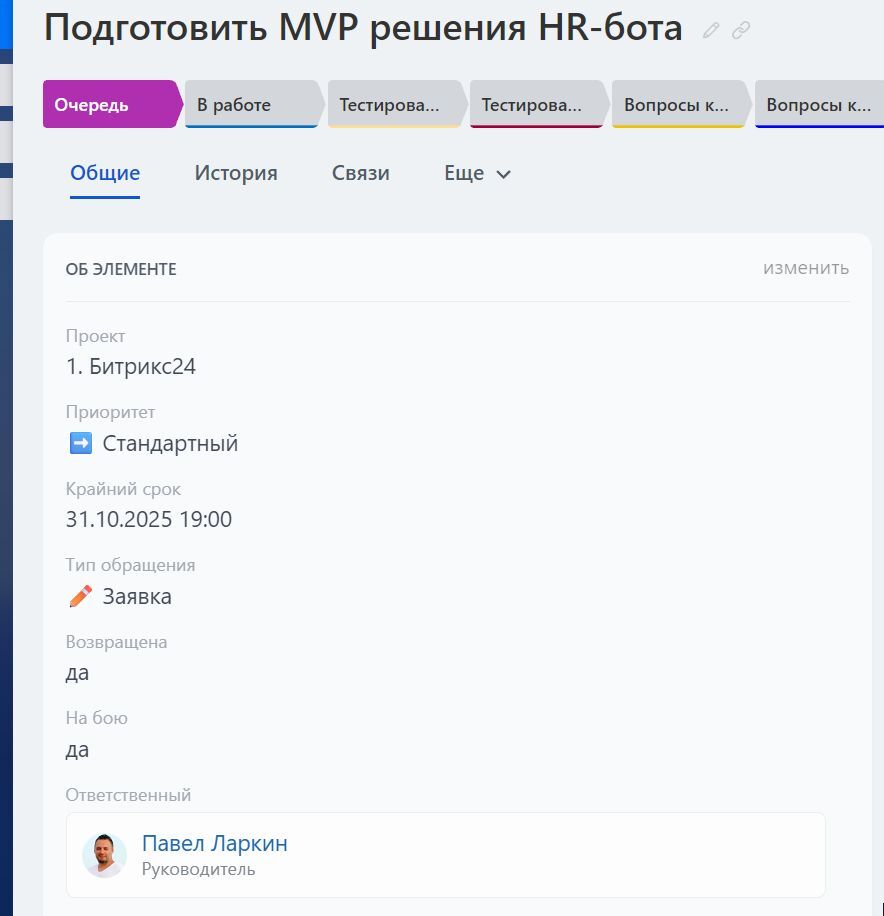Open the История tab
884x916 pixels.
[x=235, y=172]
